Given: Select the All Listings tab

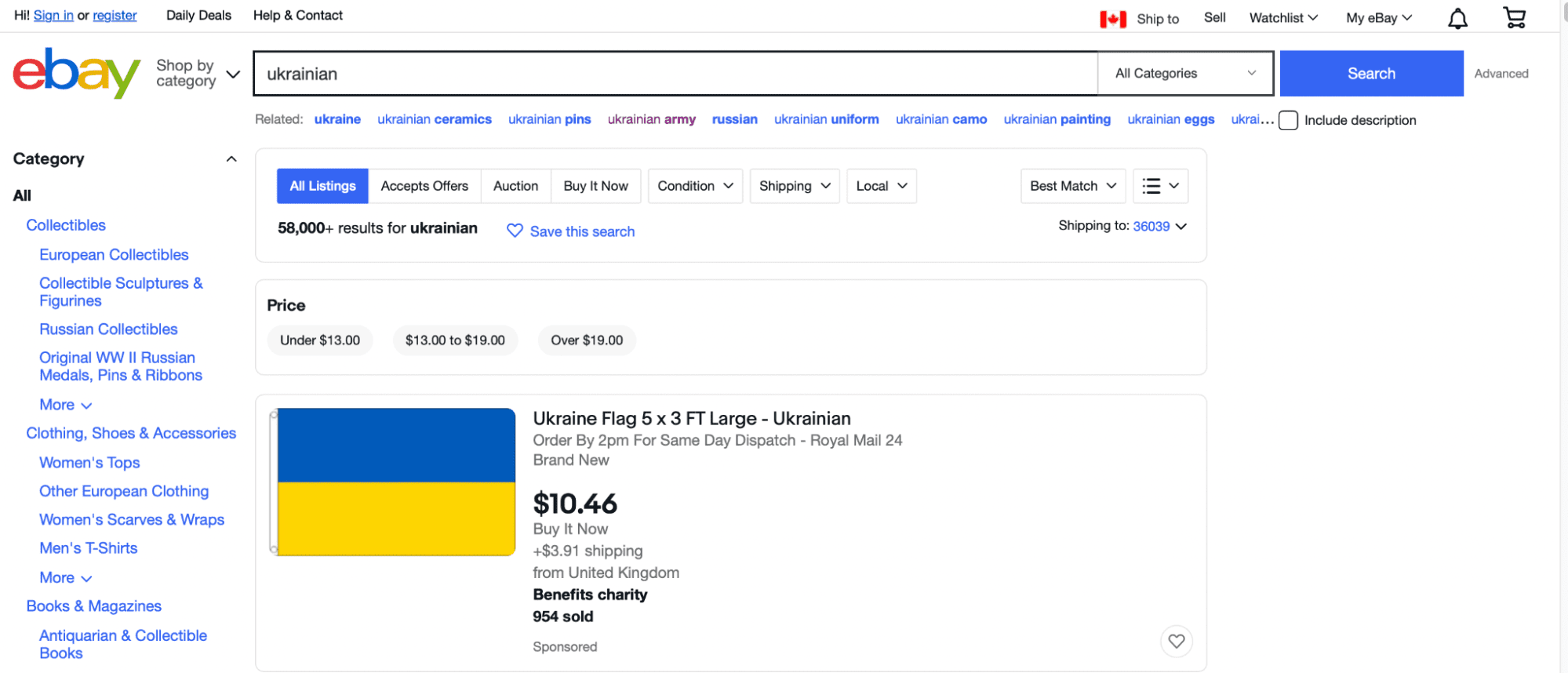Looking at the screenshot, I should tap(322, 186).
